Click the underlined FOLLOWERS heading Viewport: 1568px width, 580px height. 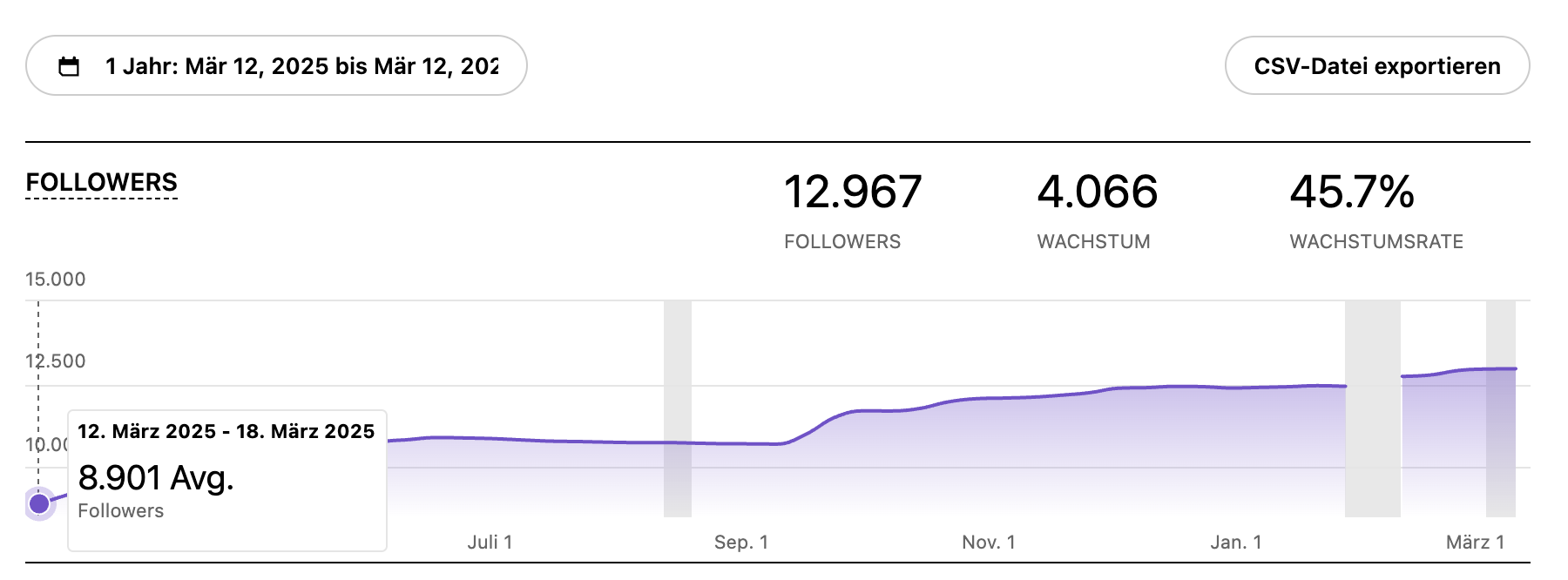[x=102, y=183]
